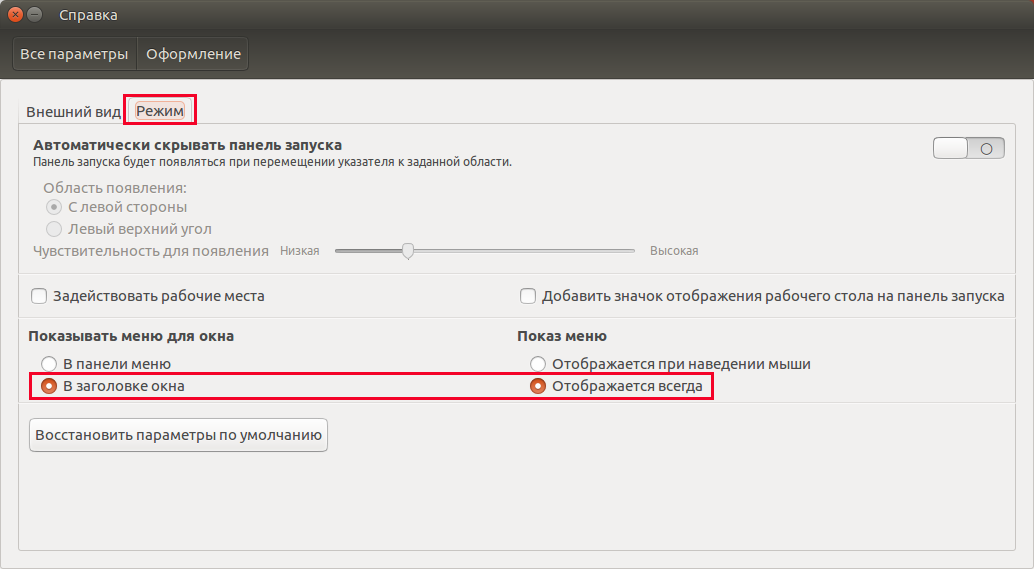
Task: Select В панели меню radio button
Action: 106,364
